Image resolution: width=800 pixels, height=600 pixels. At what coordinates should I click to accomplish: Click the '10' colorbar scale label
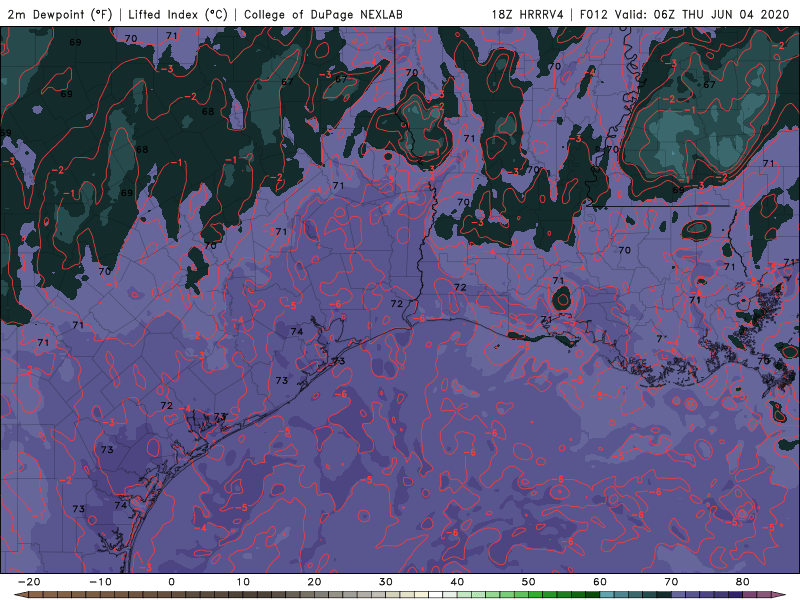pos(243,582)
